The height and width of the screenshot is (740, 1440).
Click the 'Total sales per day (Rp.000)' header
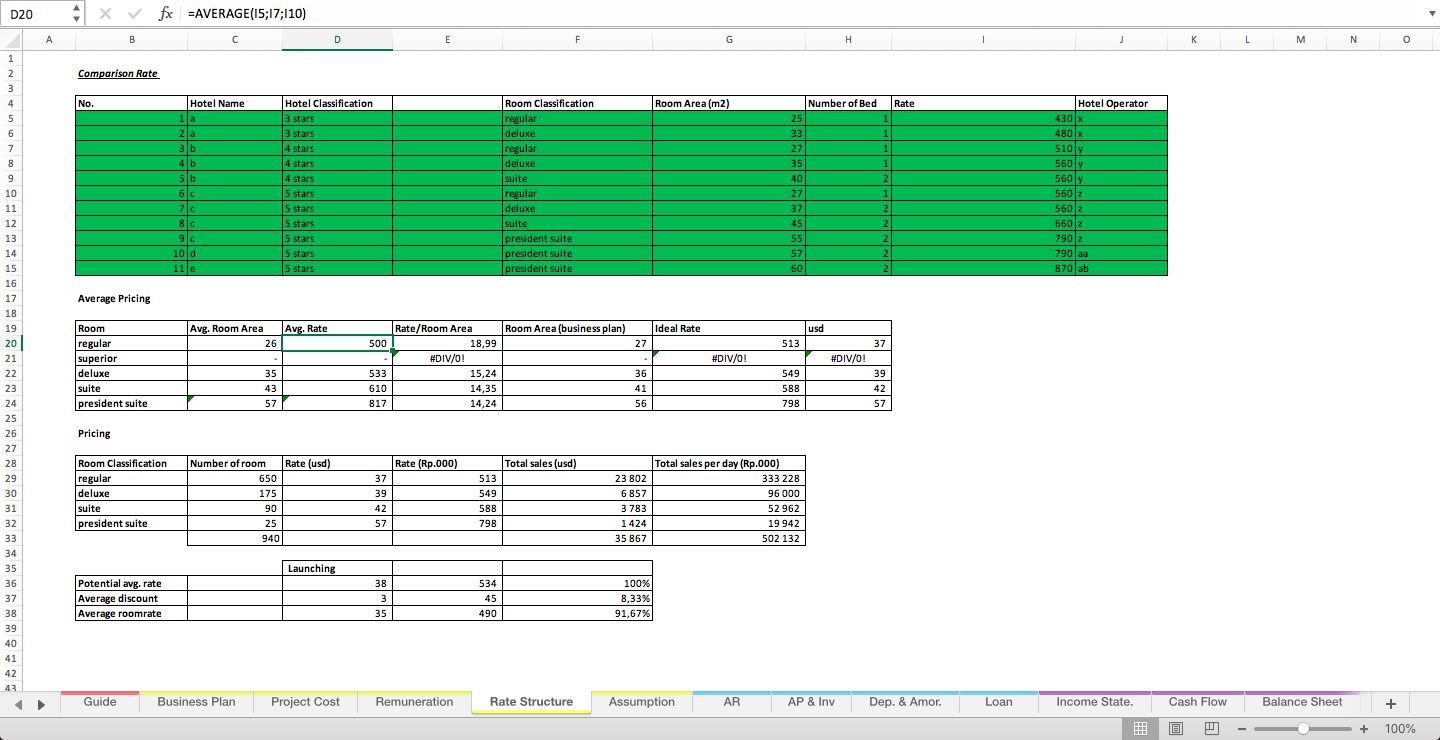[729, 463]
